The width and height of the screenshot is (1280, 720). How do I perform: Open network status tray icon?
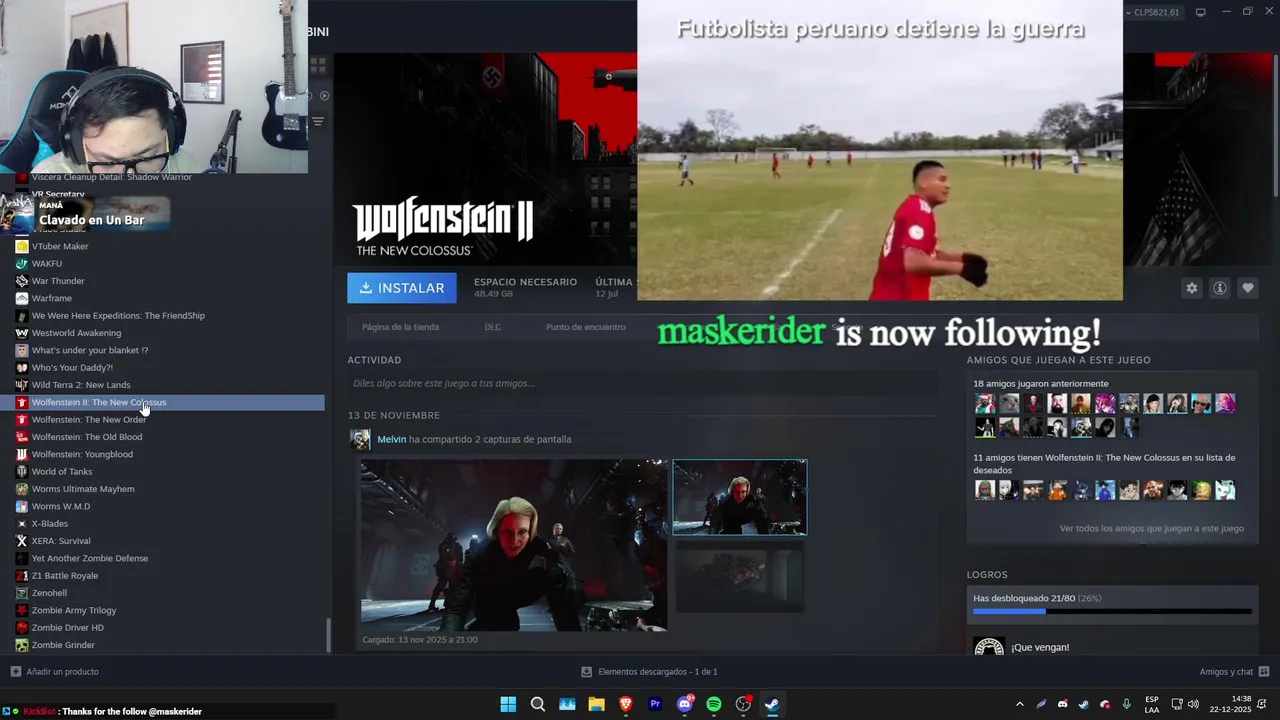click(1178, 704)
